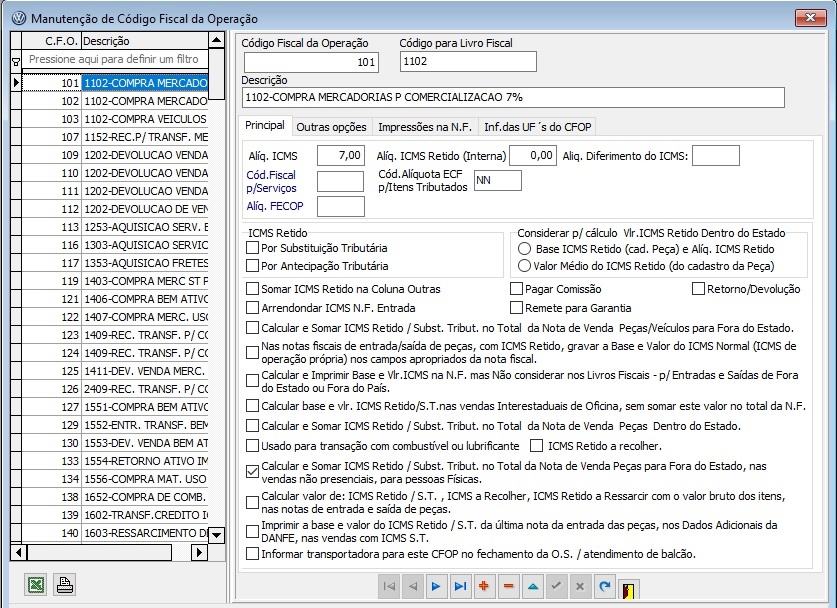Viewport: 837px width, 608px height.
Task: Click the Descrição text field
Action: pos(513,98)
